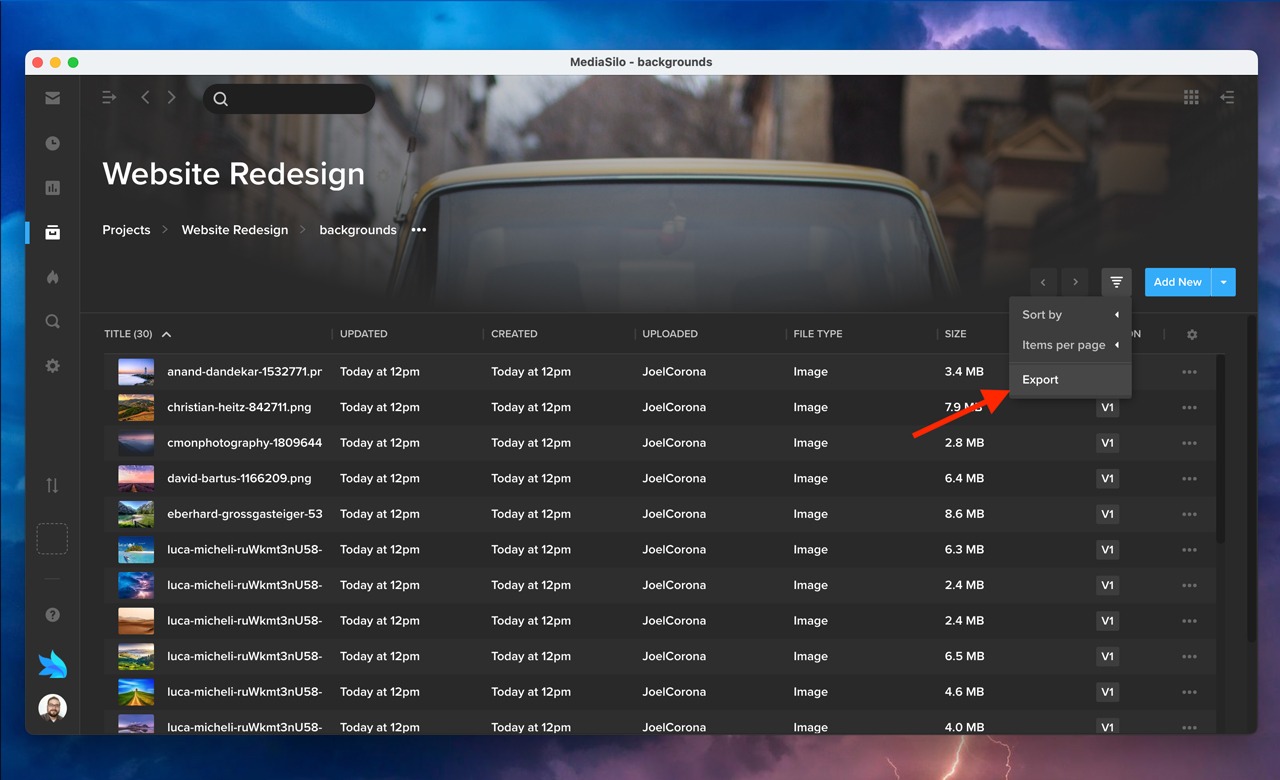Image resolution: width=1280 pixels, height=780 pixels.
Task: Sort by UPLOADED column header
Action: point(670,334)
